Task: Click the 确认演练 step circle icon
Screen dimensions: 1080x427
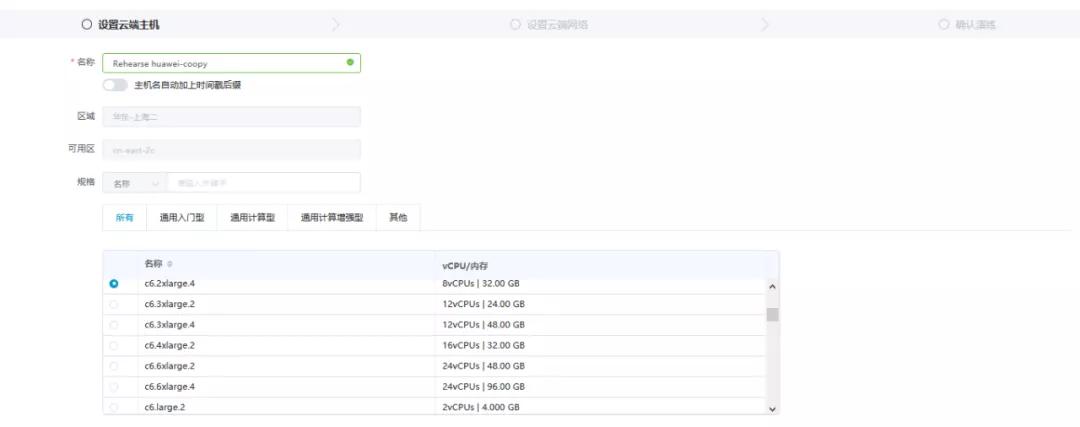Action: pyautogui.click(x=943, y=24)
